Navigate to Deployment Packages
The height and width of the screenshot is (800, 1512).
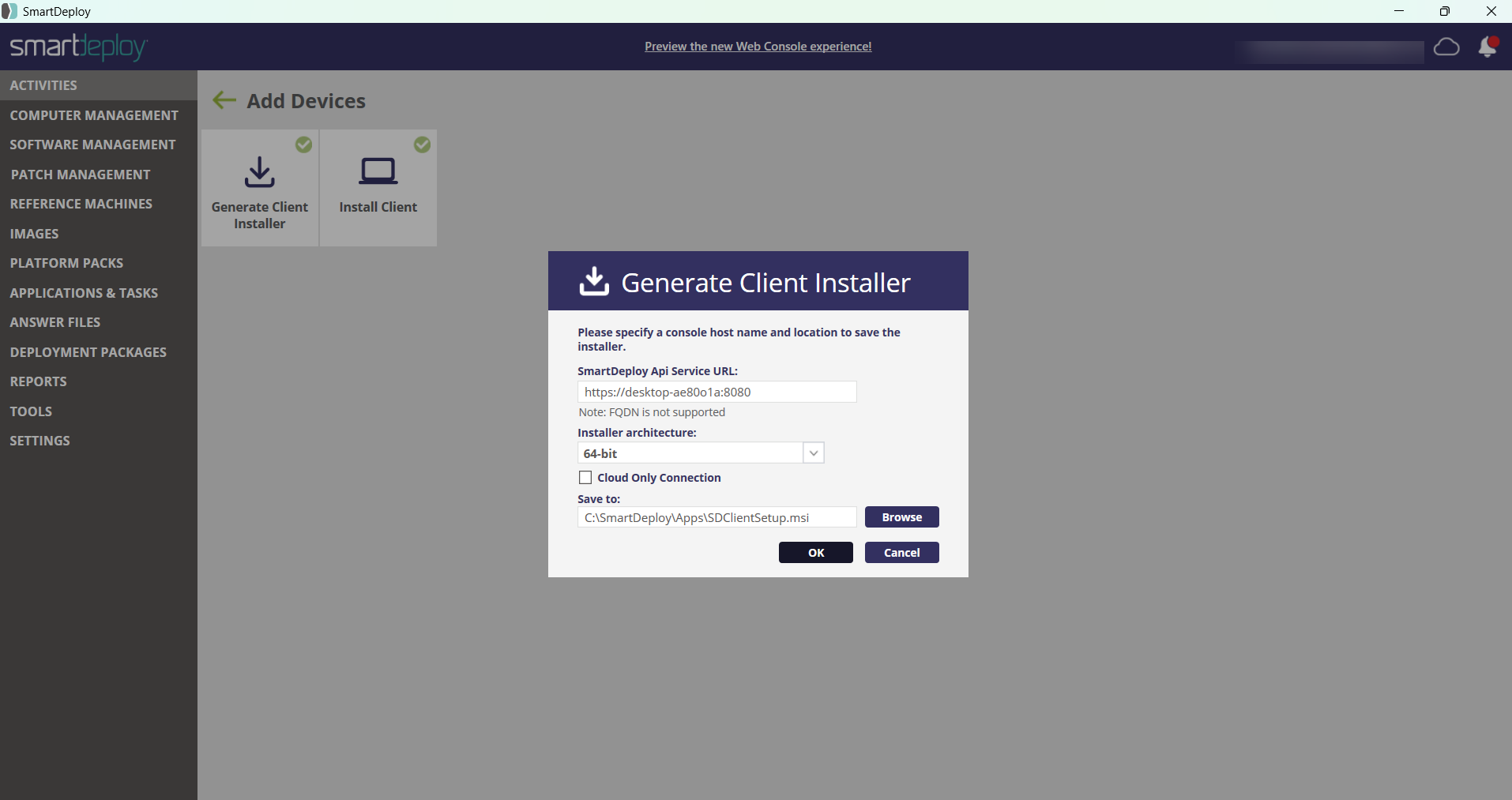(88, 352)
